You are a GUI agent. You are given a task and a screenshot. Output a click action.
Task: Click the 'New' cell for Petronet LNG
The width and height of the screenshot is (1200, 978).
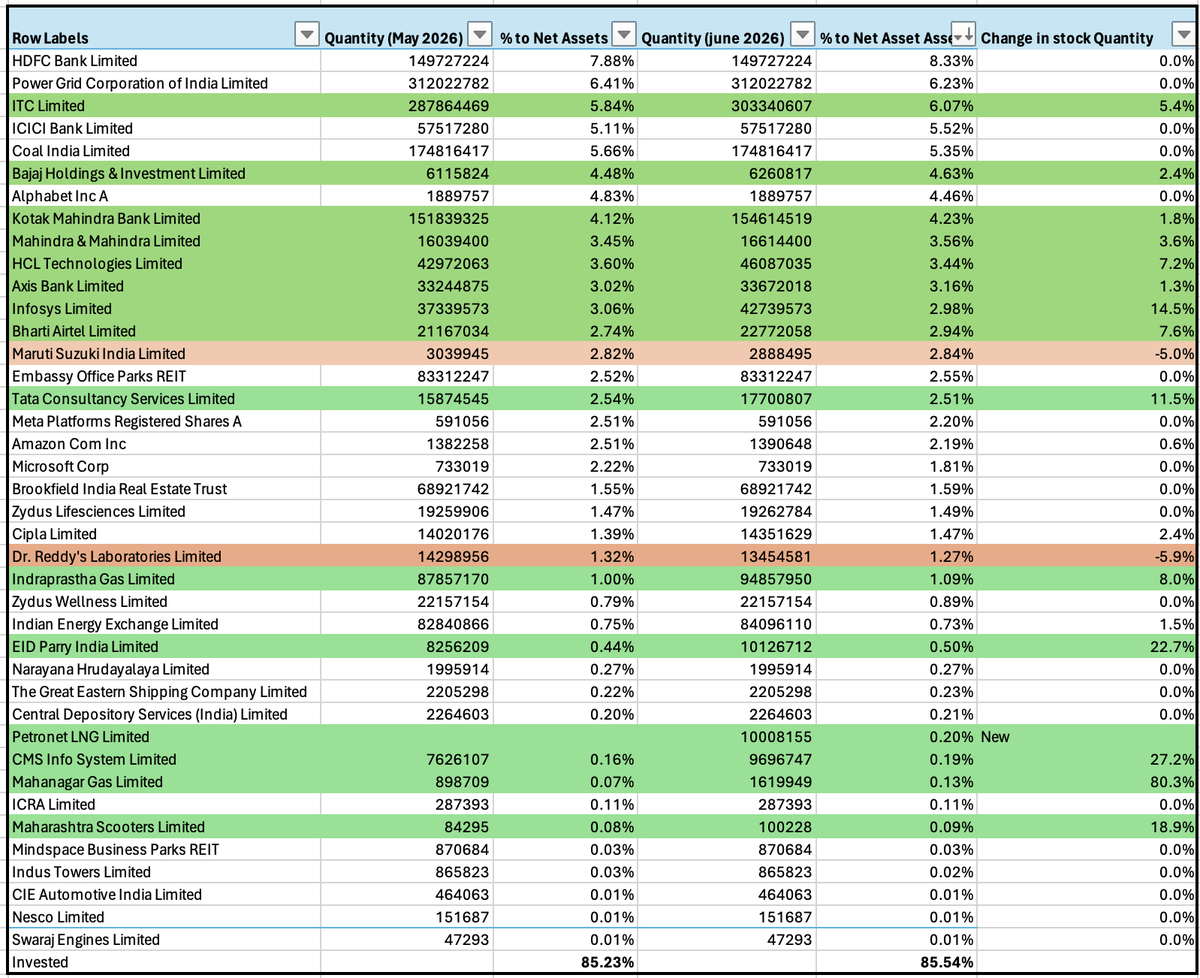(x=1086, y=736)
